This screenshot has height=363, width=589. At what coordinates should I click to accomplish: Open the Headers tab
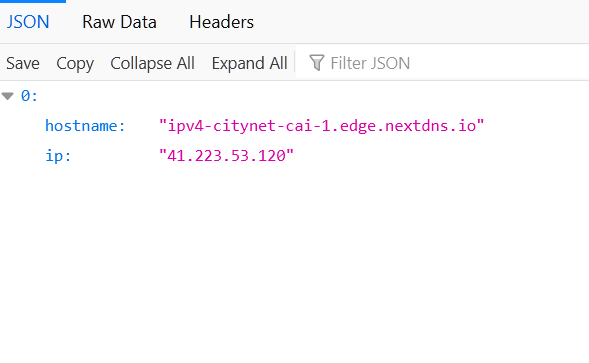coord(221,22)
